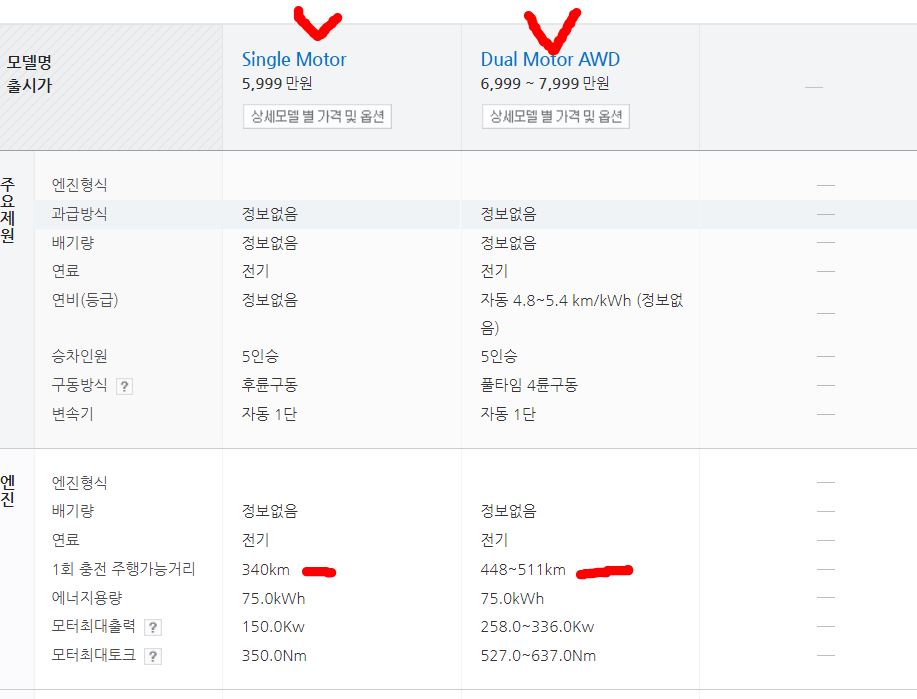
Task: Select the 후륜구동 drive type cell
Action: [x=269, y=385]
